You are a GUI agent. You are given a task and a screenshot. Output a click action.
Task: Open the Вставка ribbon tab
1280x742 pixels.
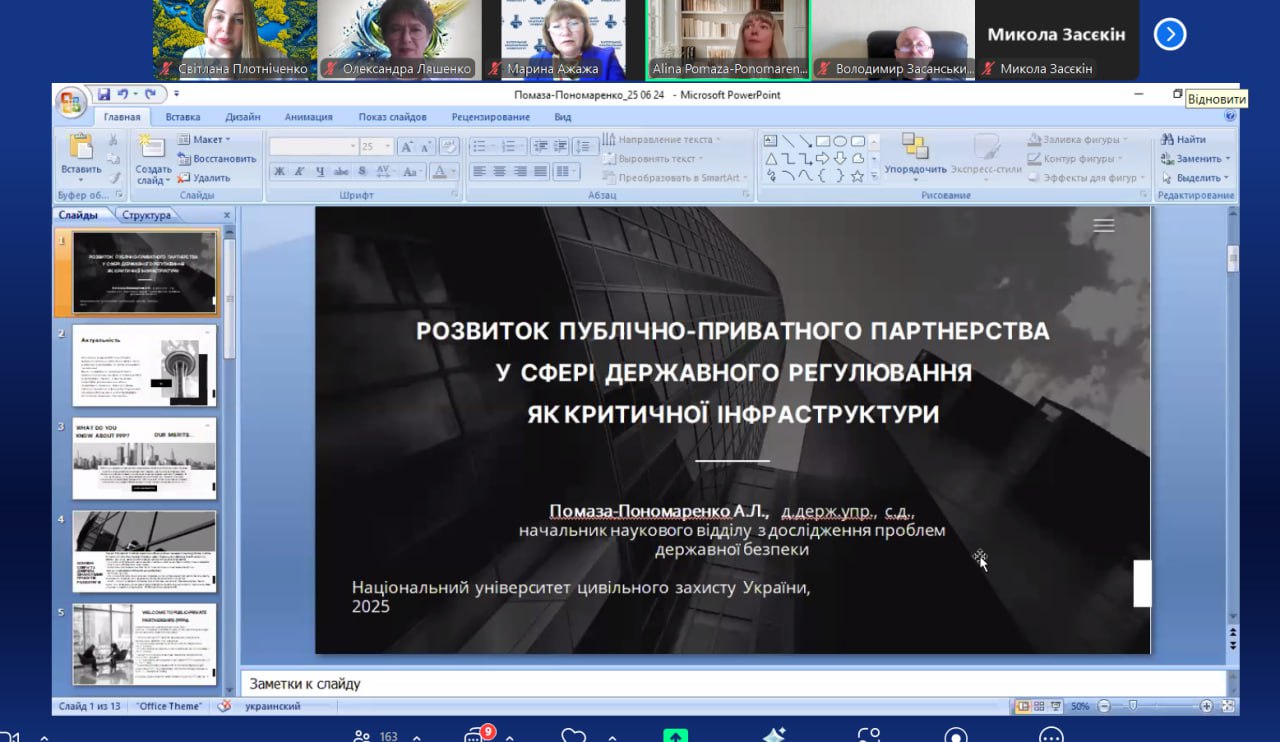point(183,117)
